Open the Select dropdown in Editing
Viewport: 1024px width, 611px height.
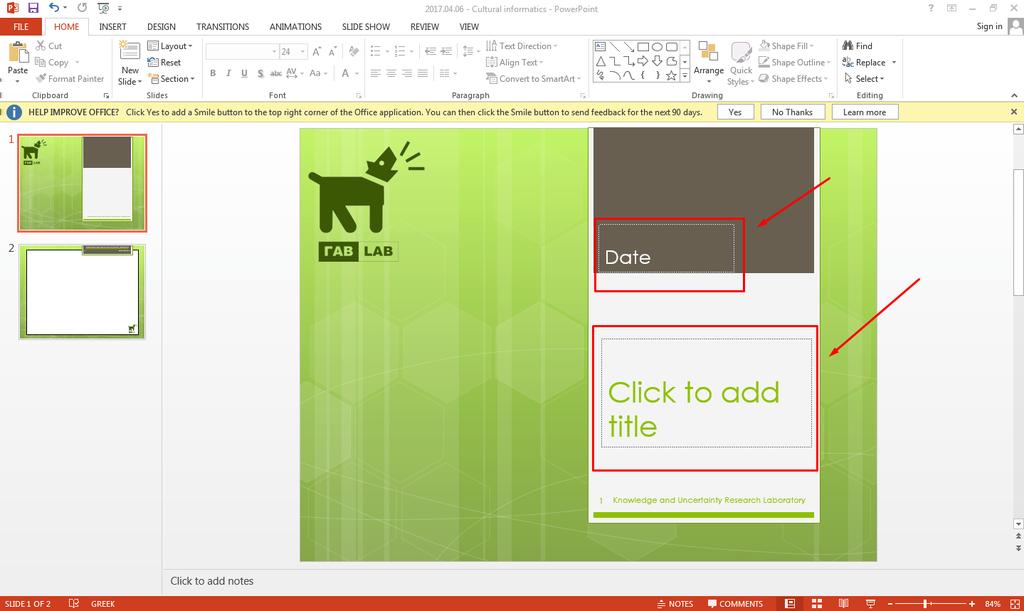coord(863,78)
